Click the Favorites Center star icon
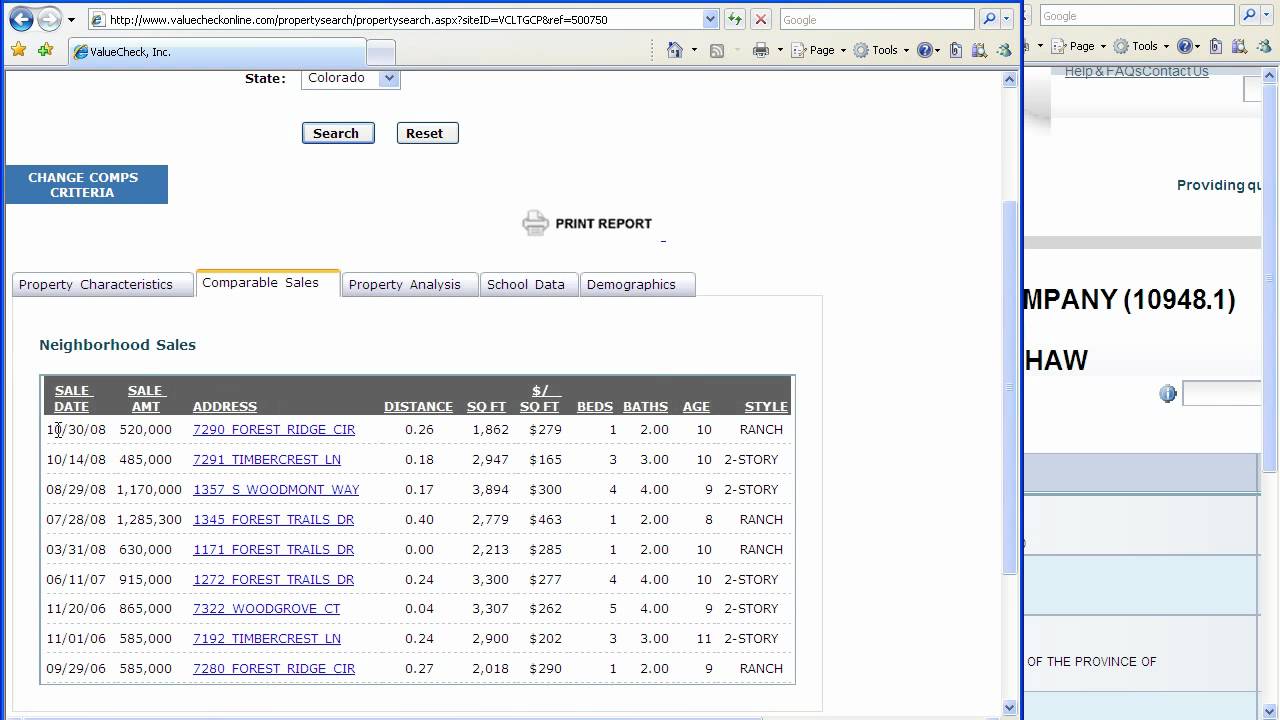This screenshot has width=1280, height=720. point(18,50)
